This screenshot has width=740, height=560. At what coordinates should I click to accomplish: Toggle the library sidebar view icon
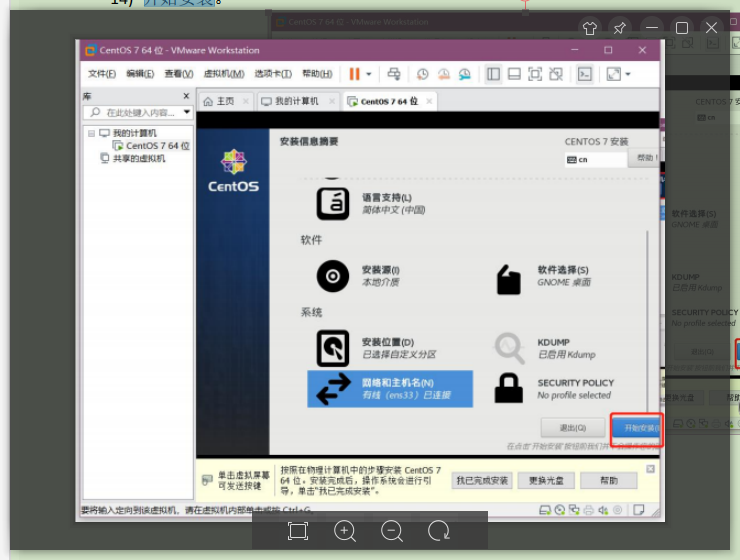pyautogui.click(x=494, y=74)
